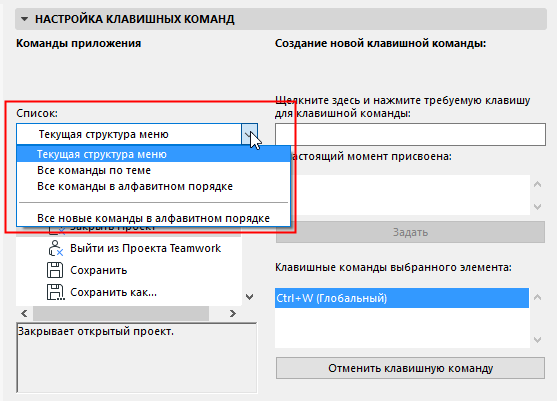Click horizontal scrollbar thumb of command list
Screen dimensions: 557x401
(121, 313)
